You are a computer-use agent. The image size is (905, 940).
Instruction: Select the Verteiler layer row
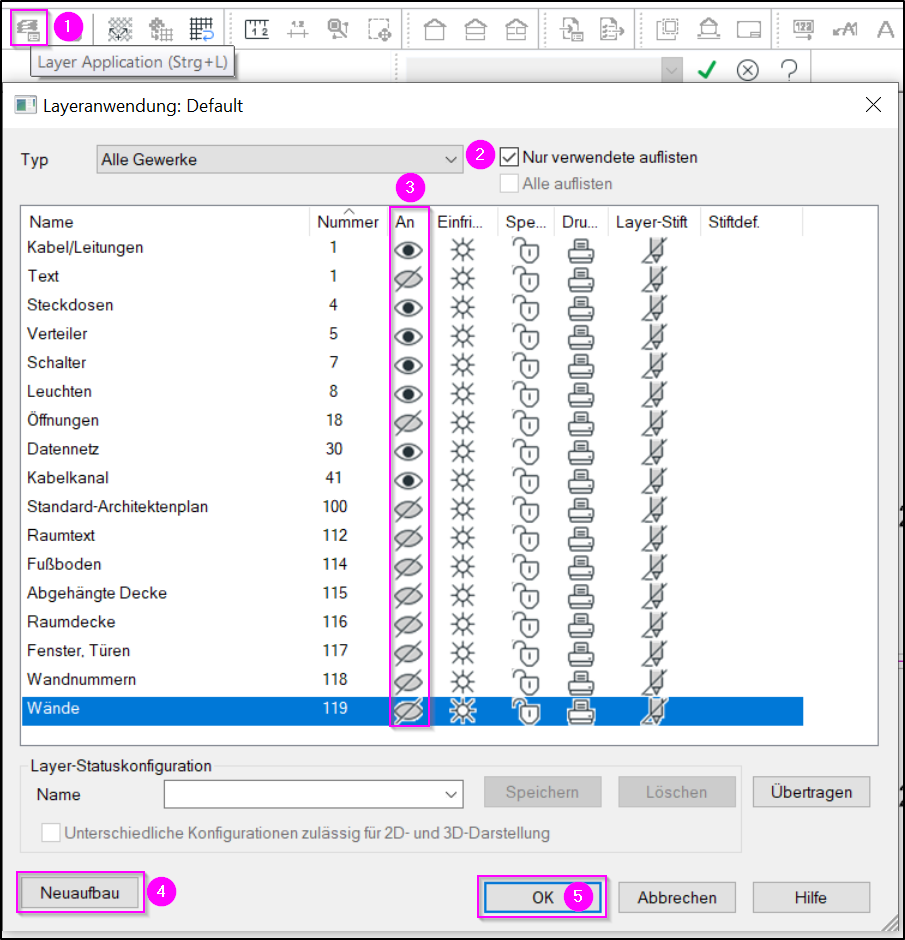(x=412, y=334)
